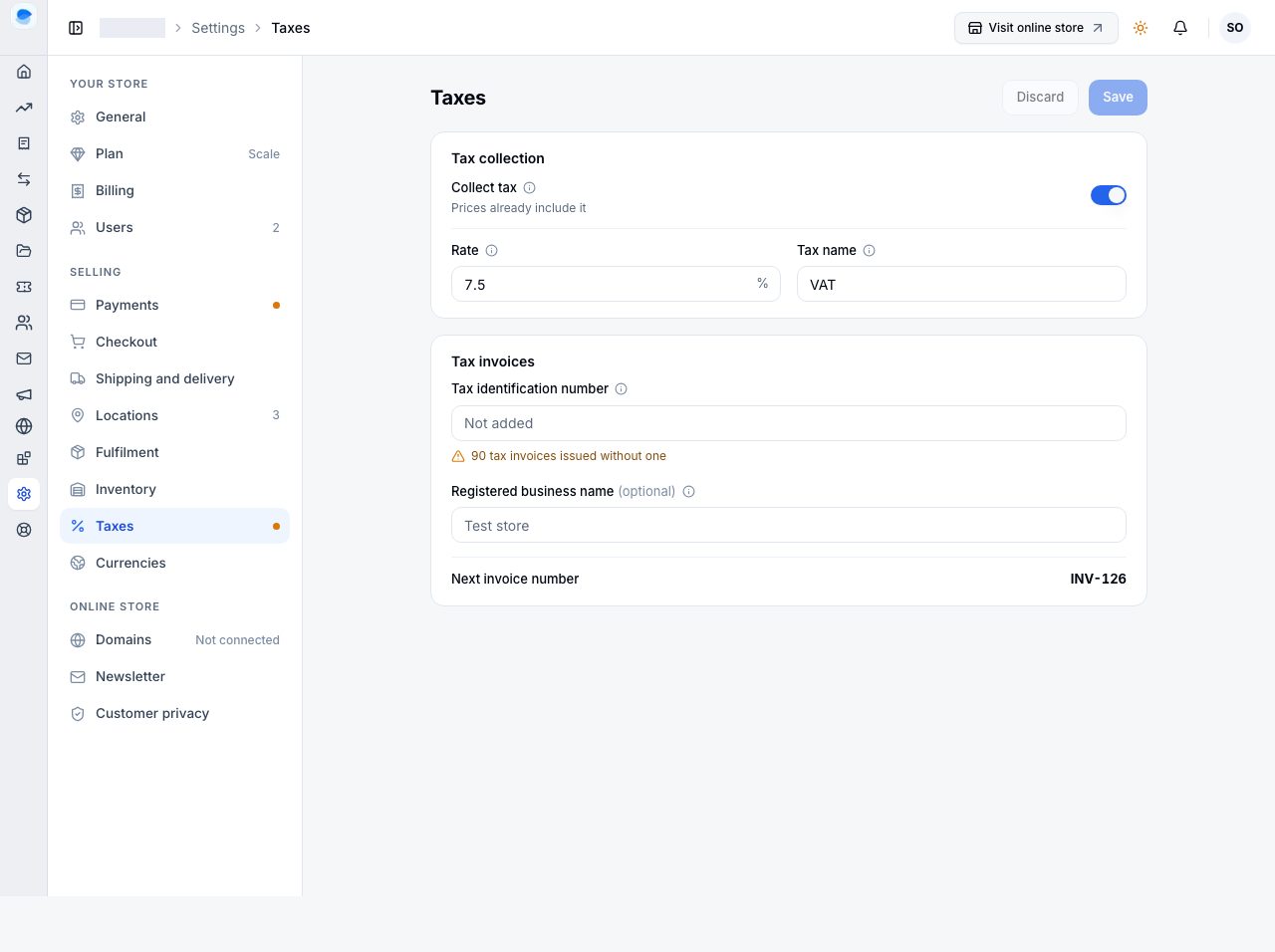Focus the Rate percentage field
Screen dimensions: 1275x952
click(x=616, y=284)
